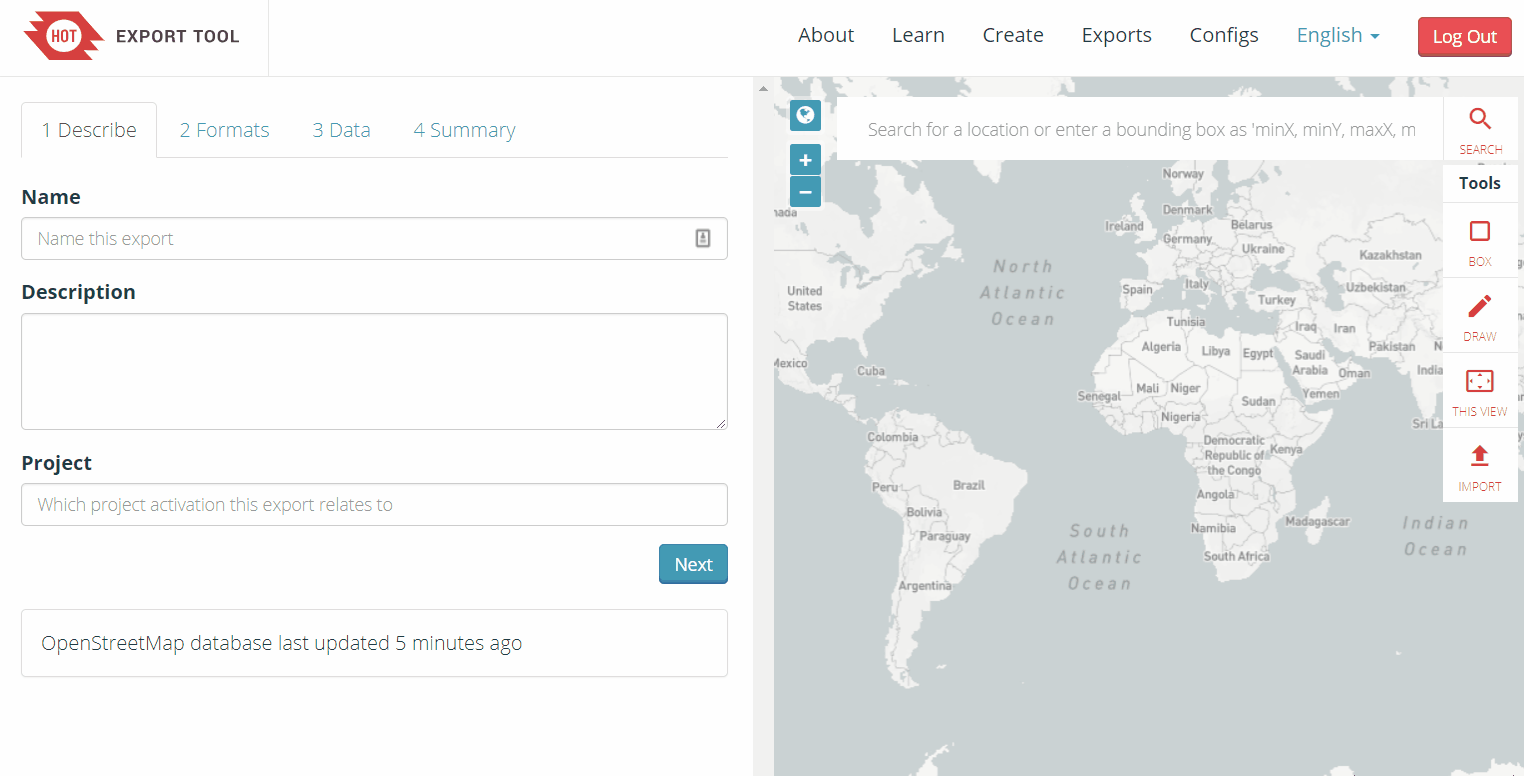Click the HOT Export Tool logo

132,36
